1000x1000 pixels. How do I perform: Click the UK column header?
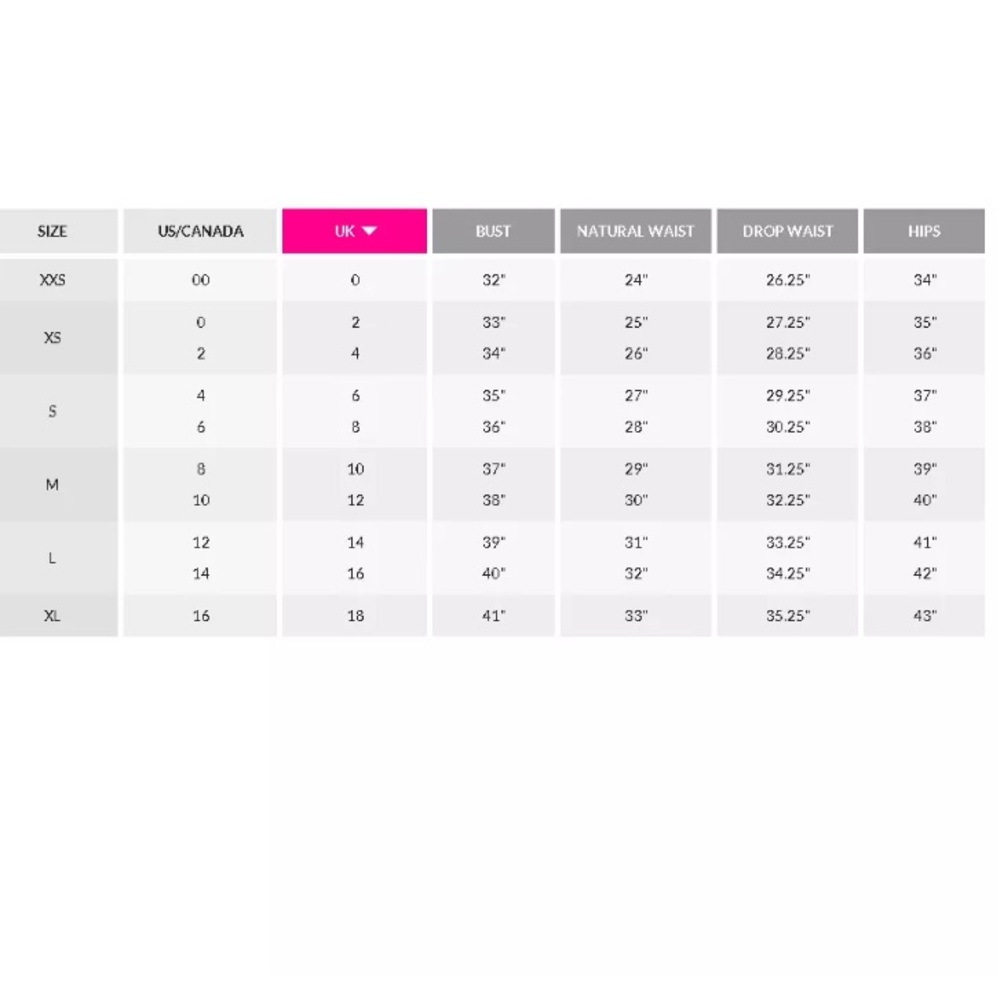[355, 231]
